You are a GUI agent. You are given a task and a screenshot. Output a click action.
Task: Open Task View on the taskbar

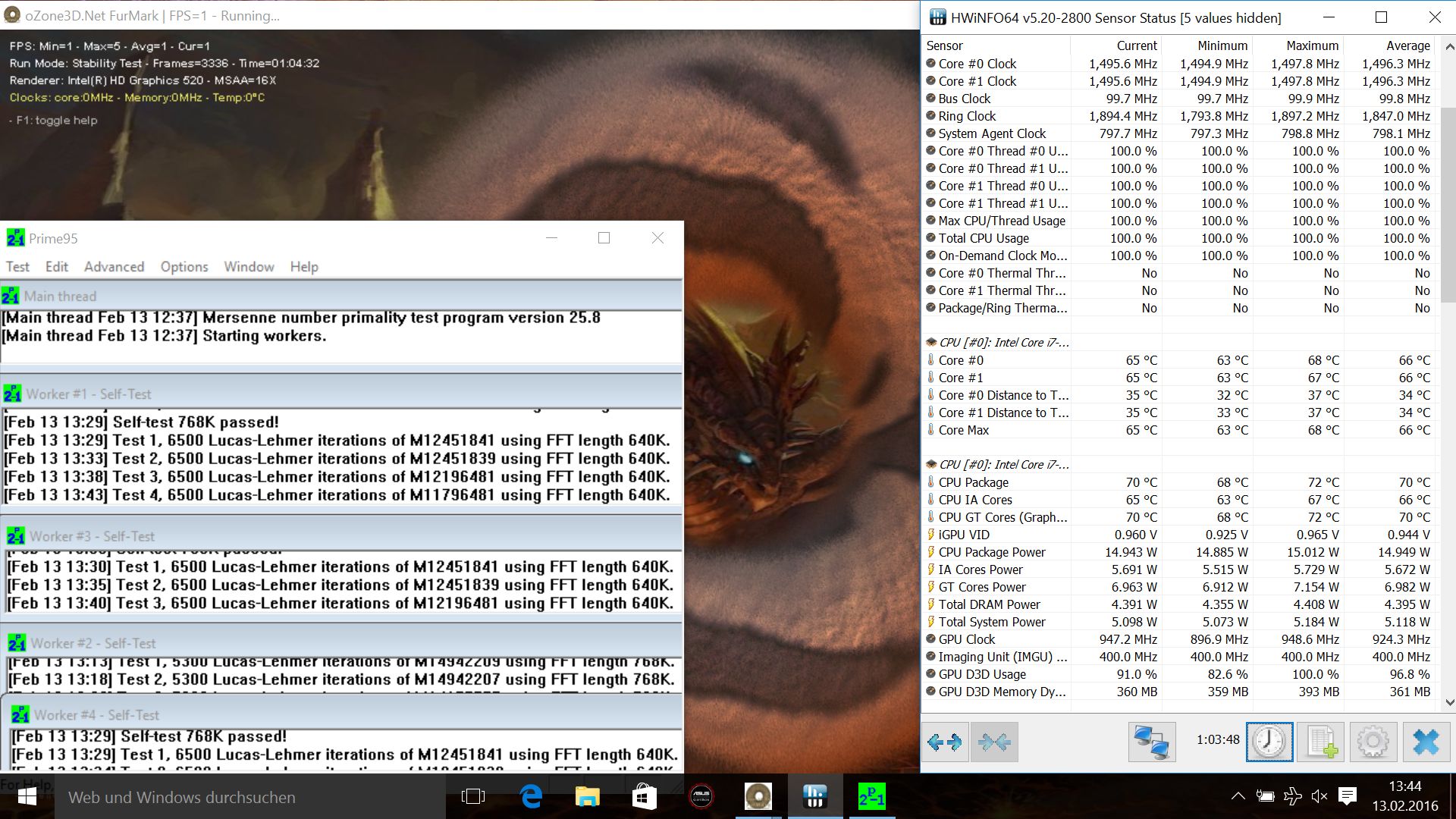tap(472, 797)
